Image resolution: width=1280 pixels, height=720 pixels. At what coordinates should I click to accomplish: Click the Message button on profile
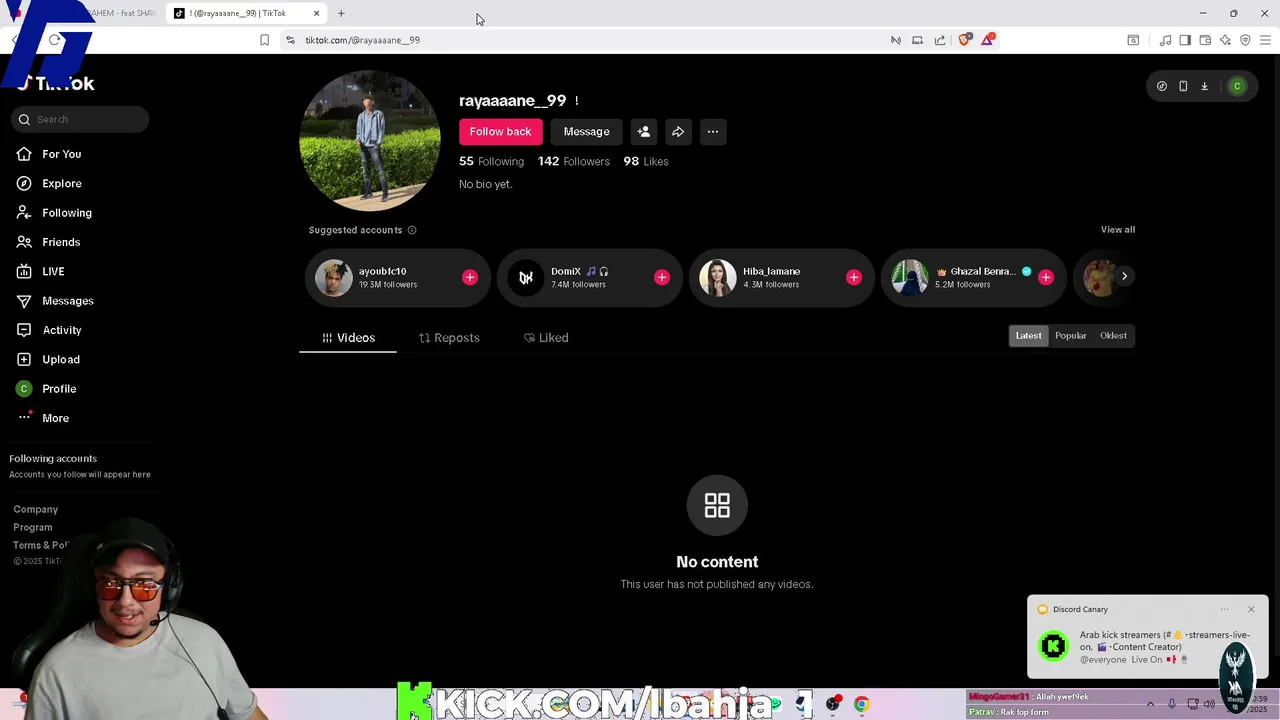[586, 132]
